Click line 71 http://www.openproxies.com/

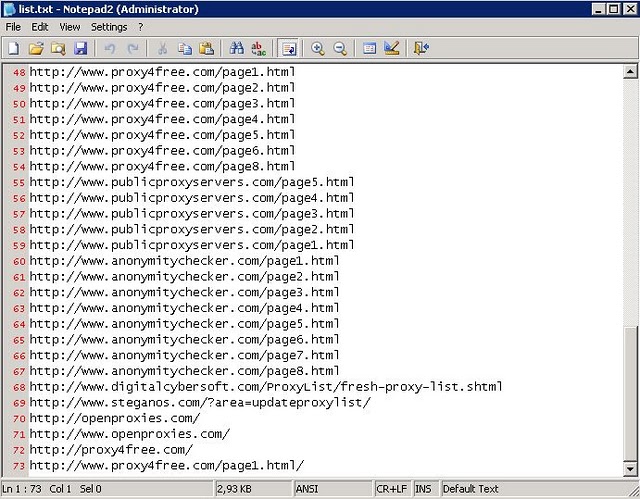click(130, 434)
